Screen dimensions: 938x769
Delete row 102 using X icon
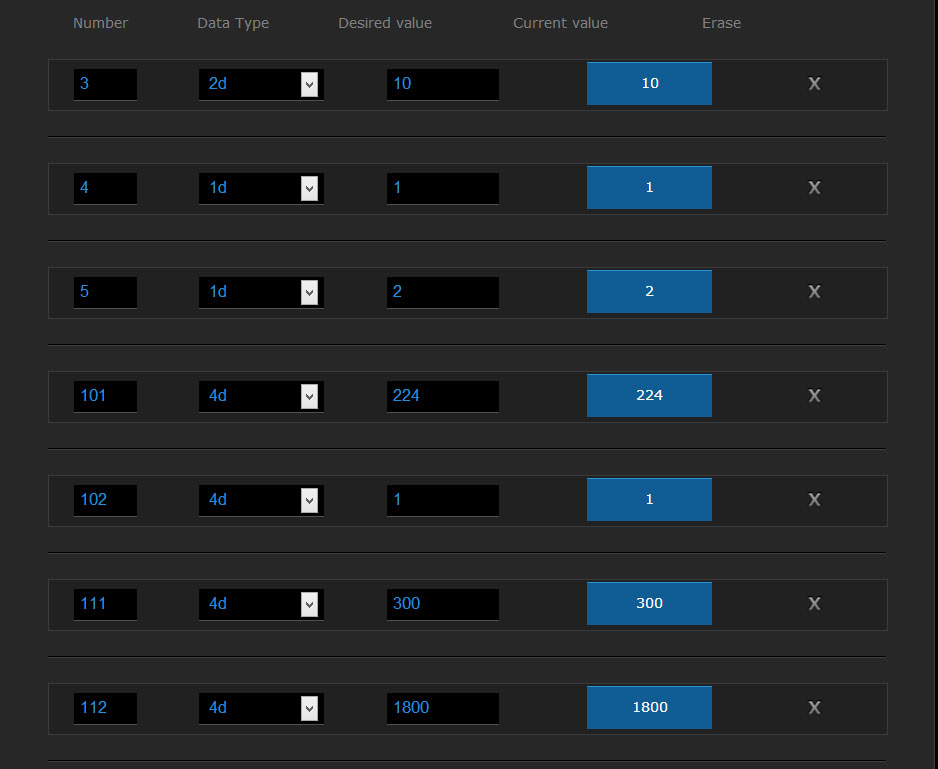point(814,500)
